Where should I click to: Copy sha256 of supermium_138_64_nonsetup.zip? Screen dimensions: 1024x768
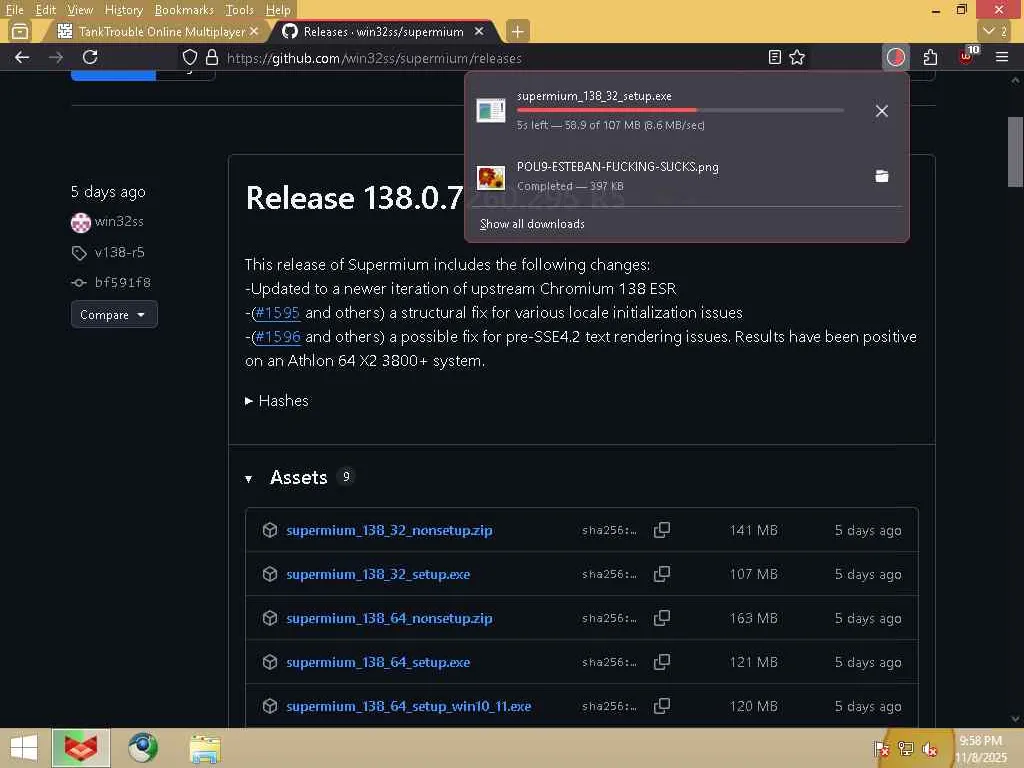pos(662,618)
